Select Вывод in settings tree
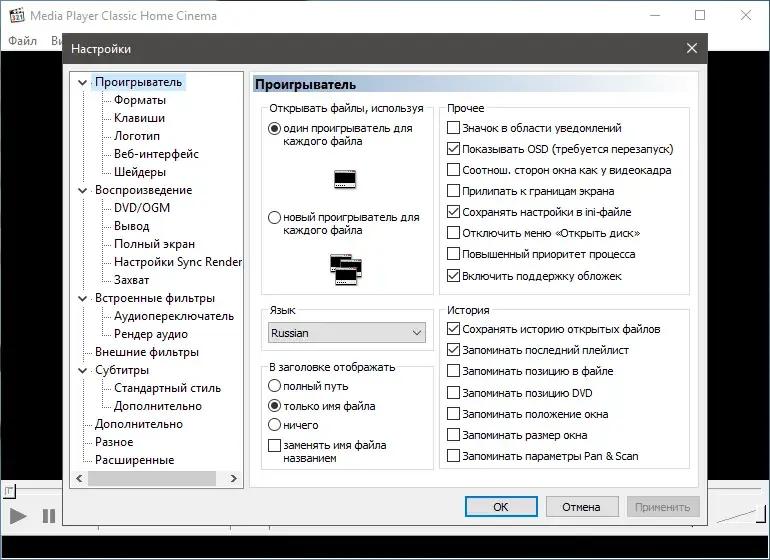Screen dimensions: 770x560 132,226
